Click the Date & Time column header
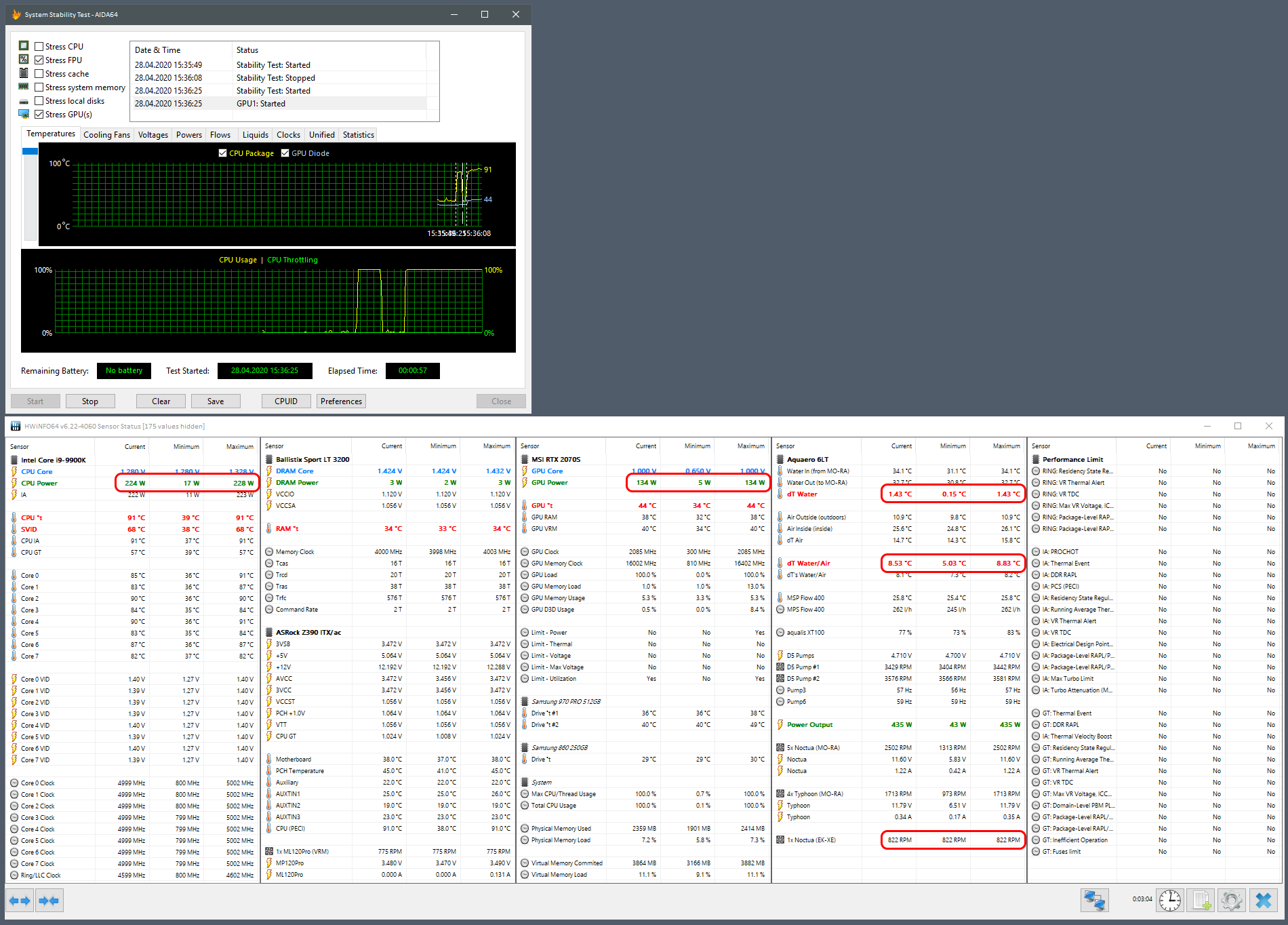This screenshot has height=925, width=1288. [181, 50]
